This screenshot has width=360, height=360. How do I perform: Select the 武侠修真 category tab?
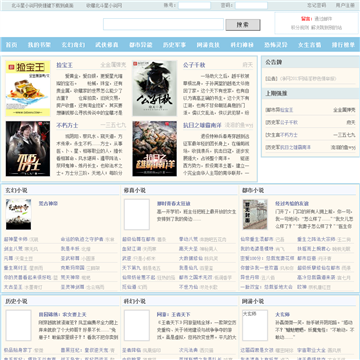[x=107, y=45]
